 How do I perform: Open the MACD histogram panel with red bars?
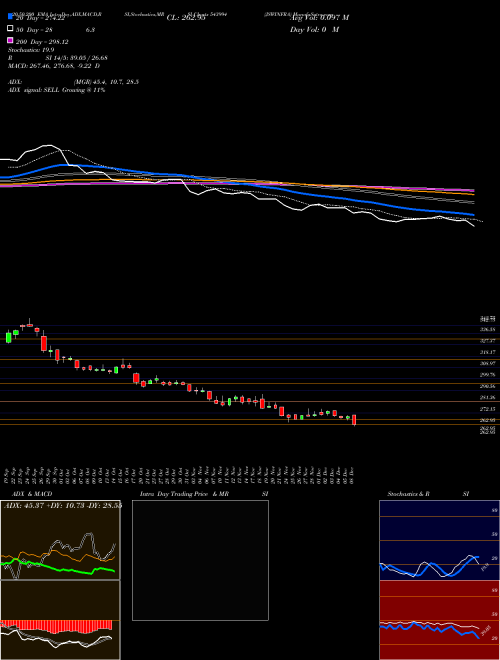[60, 620]
